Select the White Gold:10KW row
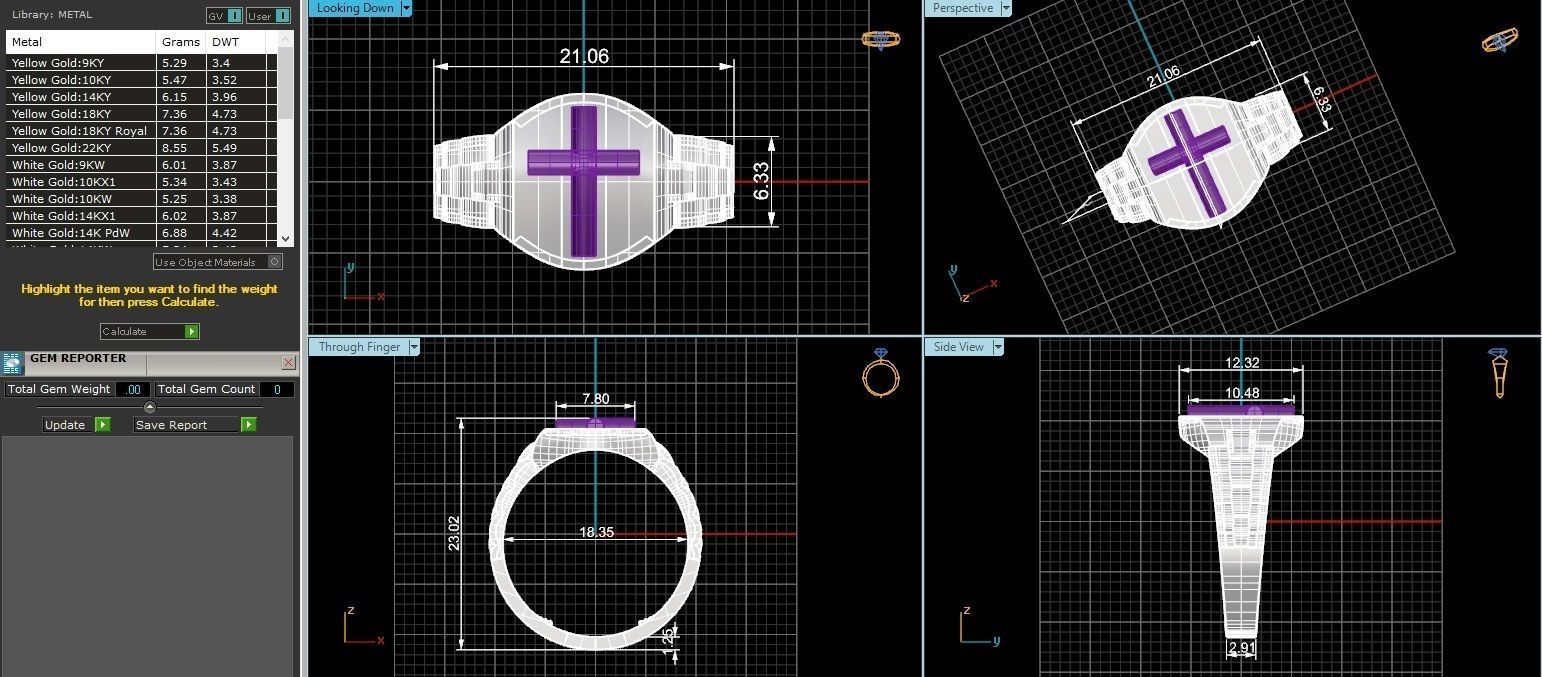Image resolution: width=1542 pixels, height=677 pixels. (142, 198)
